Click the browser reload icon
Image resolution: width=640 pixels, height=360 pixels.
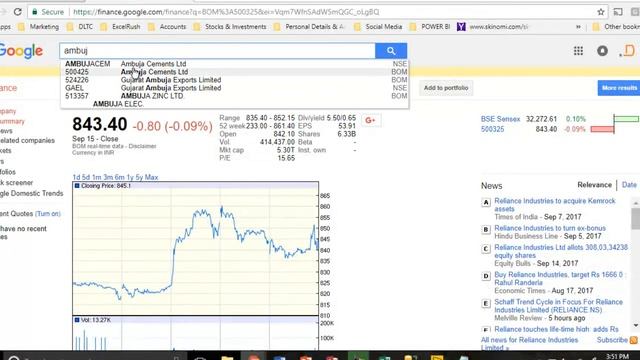18,12
